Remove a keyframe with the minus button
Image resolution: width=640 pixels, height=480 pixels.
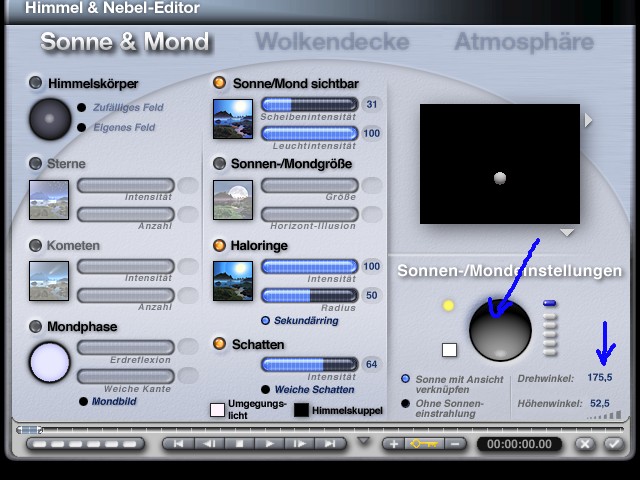(x=456, y=444)
